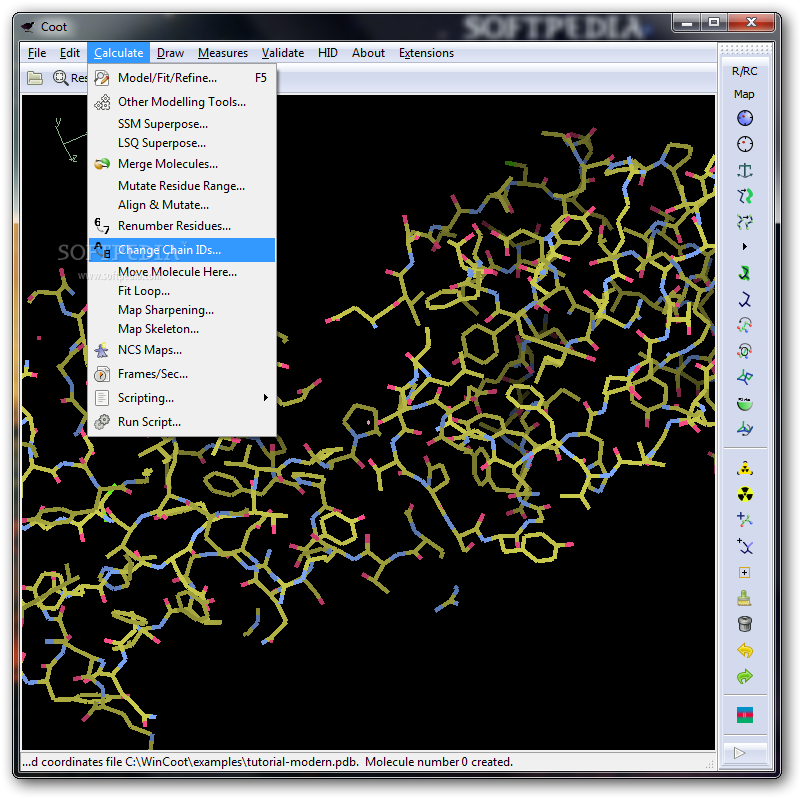The width and height of the screenshot is (802, 799).
Task: Click the toolbar display arrow at the bottom
Action: 739,753
